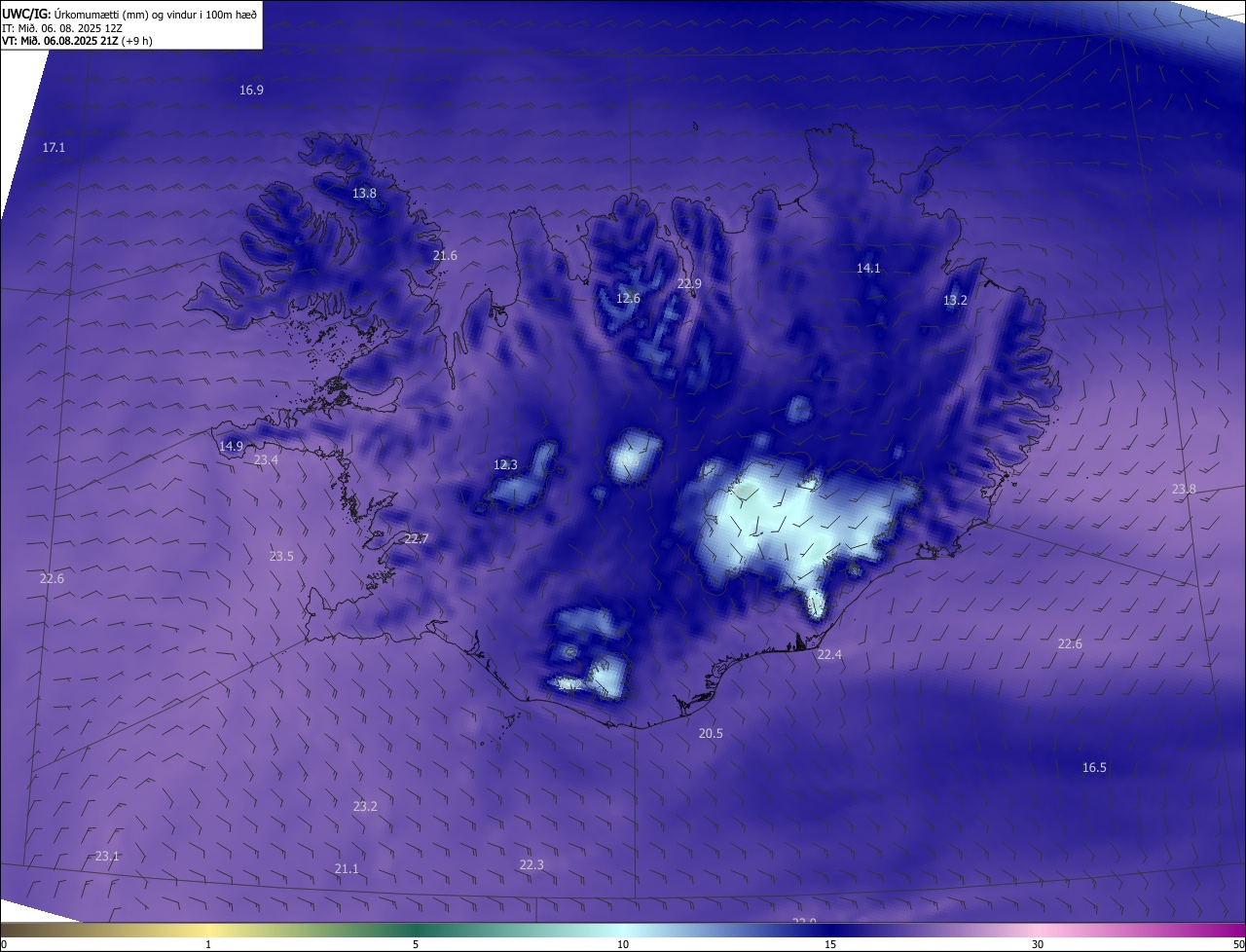1246x952 pixels.
Task: Click the 21.1 value label
Action: pos(347,868)
